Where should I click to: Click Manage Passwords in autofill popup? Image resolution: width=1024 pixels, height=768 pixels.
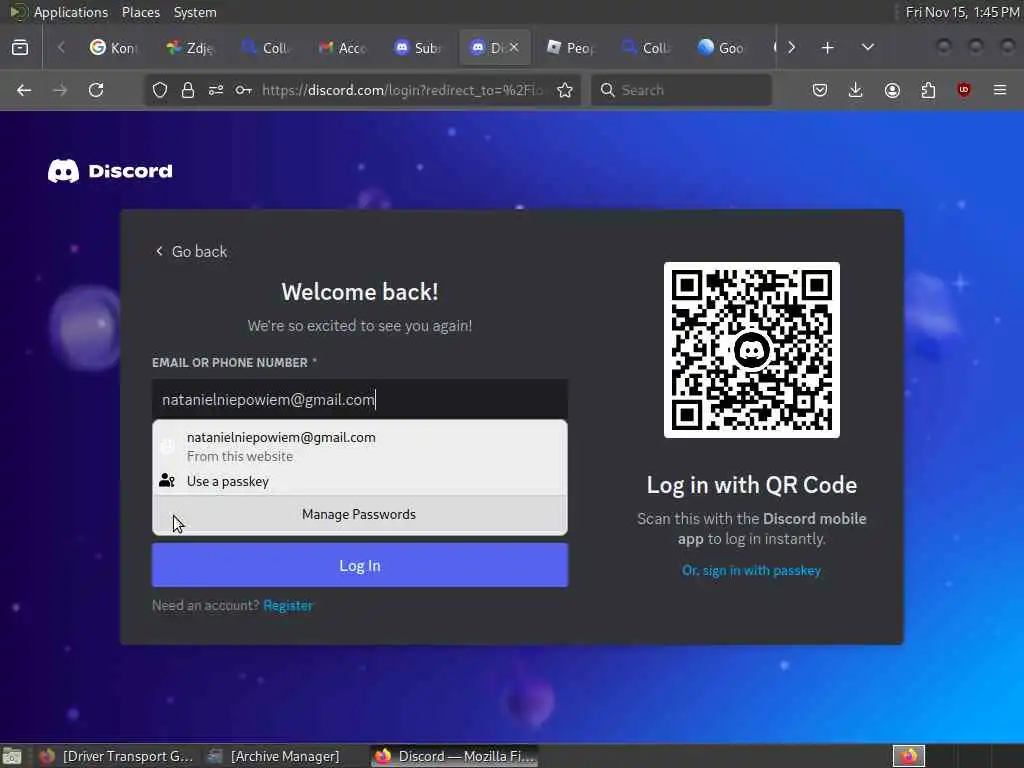coord(360,515)
